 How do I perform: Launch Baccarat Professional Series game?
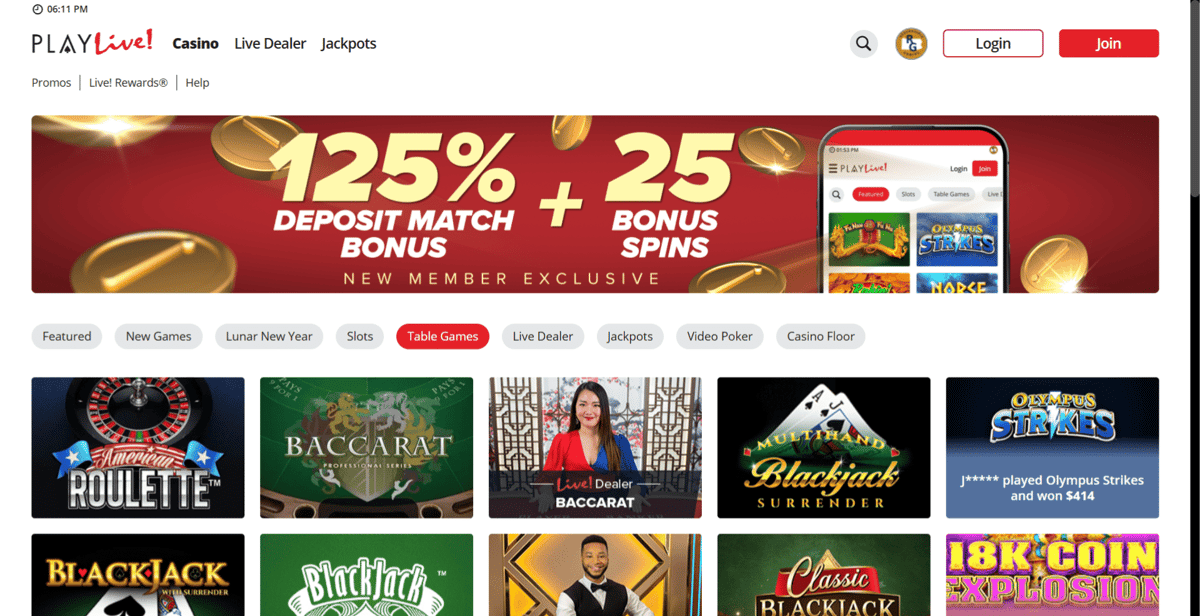tap(366, 447)
